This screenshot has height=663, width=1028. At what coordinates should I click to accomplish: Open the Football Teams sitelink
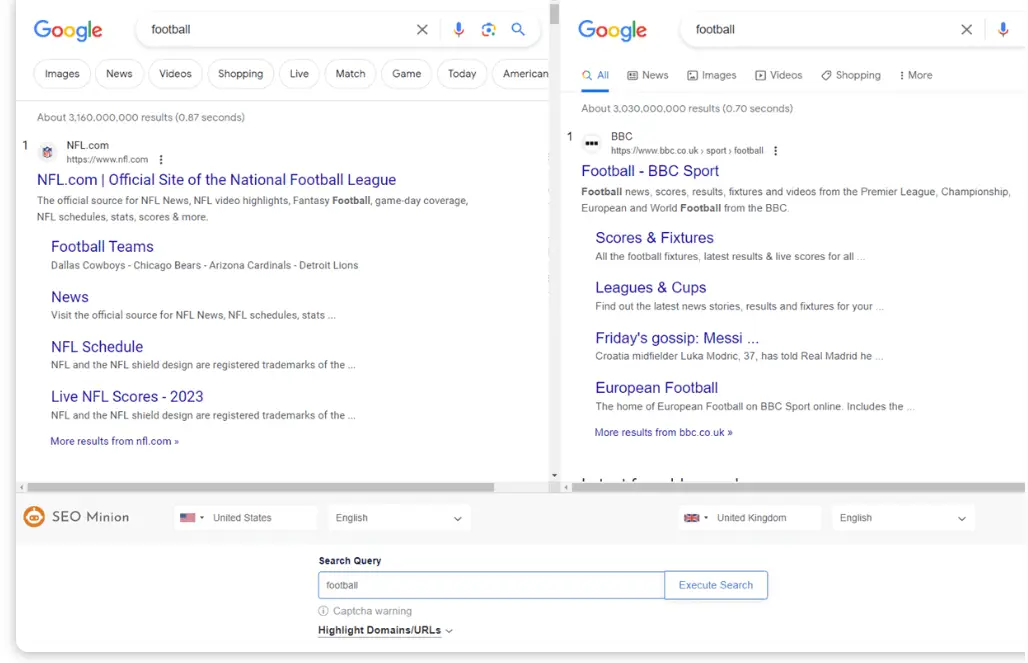pos(102,247)
